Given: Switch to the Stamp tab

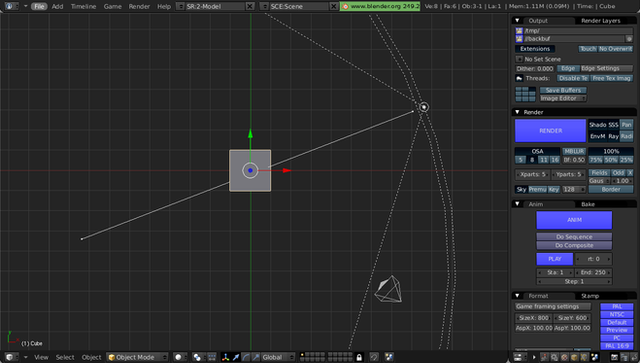Looking at the screenshot, I should tap(590, 296).
